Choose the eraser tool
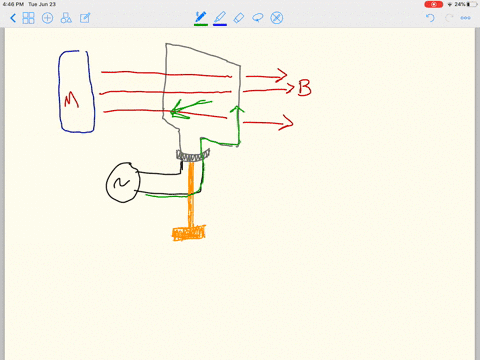 (239, 18)
